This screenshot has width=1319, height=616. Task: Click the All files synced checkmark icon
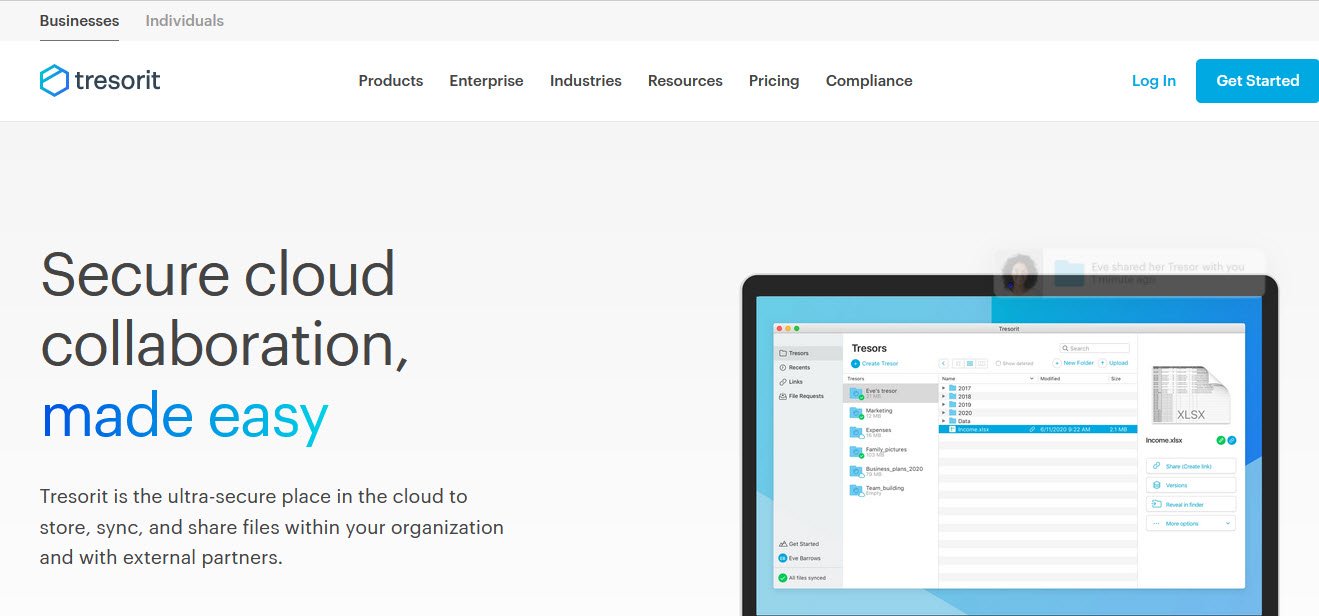pyautogui.click(x=782, y=578)
